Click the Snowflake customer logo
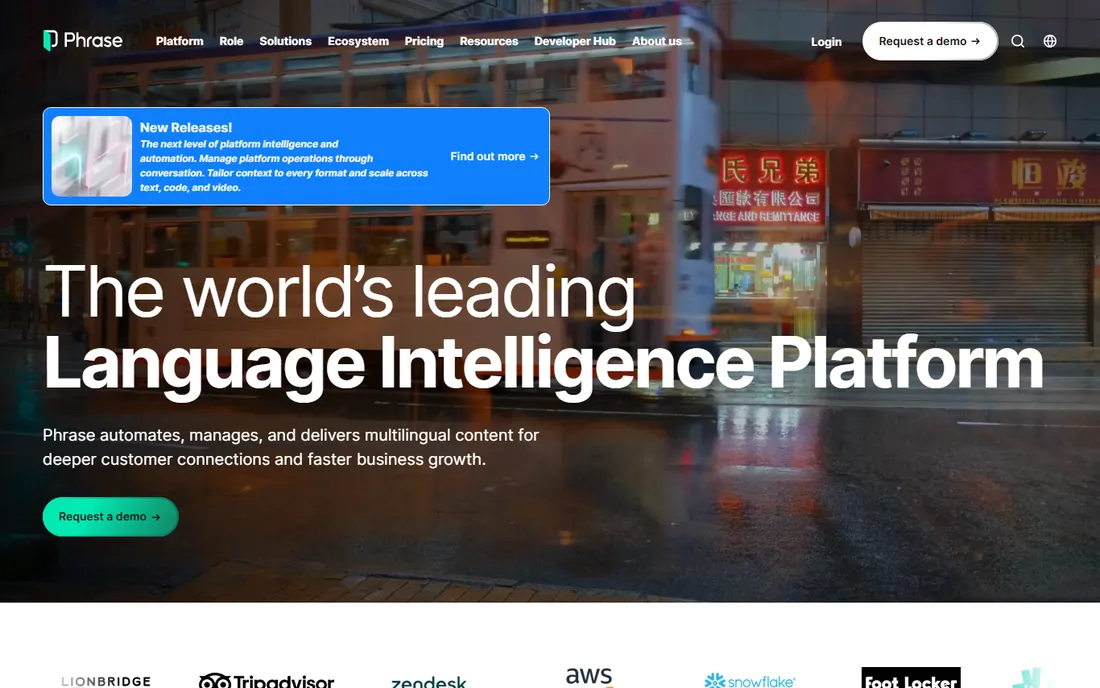 click(x=750, y=681)
